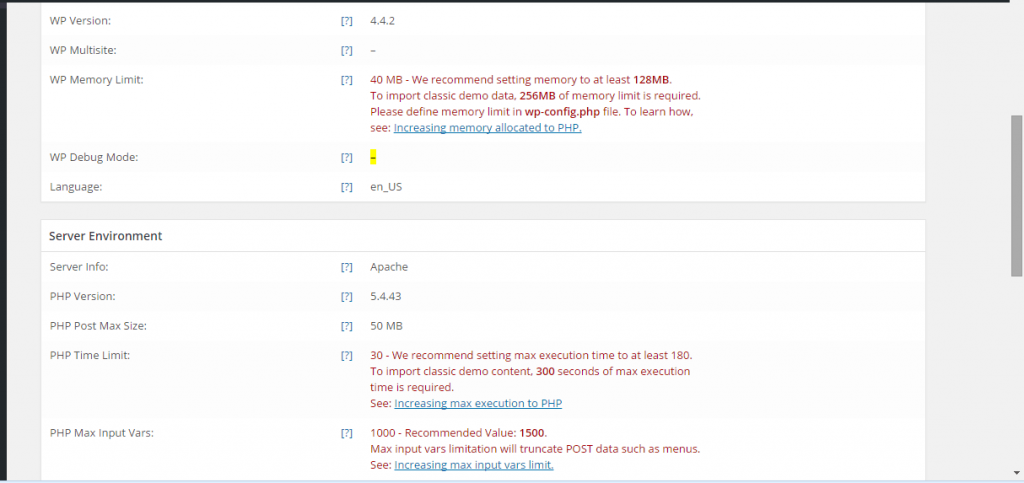
Task: Follow the 'Increasing max execution to PHP' link
Action: (x=478, y=404)
